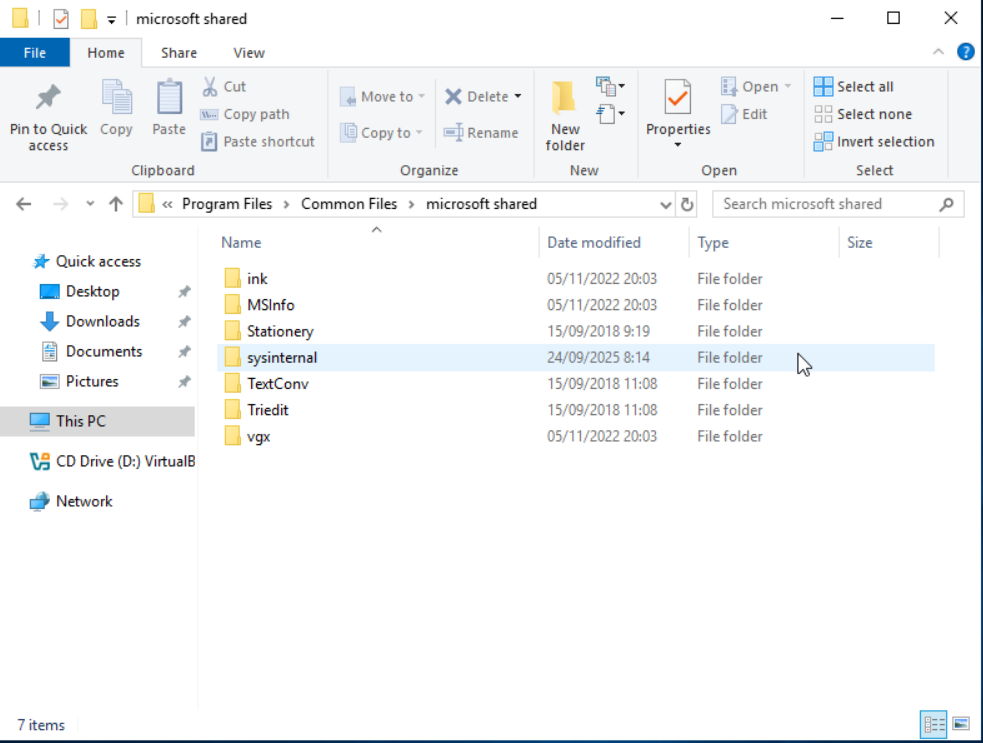The height and width of the screenshot is (743, 983).
Task: Open Downloads in Quick access
Action: (x=102, y=321)
